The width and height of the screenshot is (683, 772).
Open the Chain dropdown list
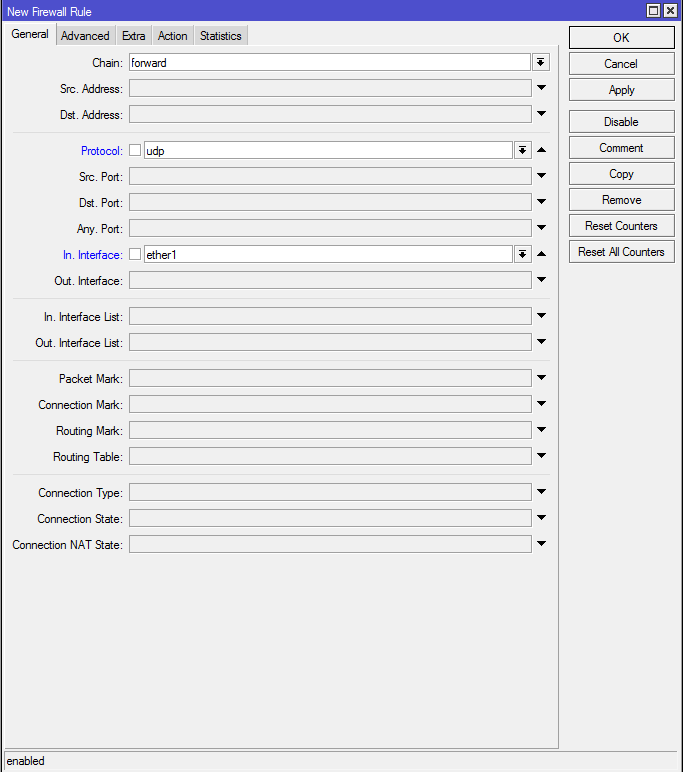(x=540, y=63)
